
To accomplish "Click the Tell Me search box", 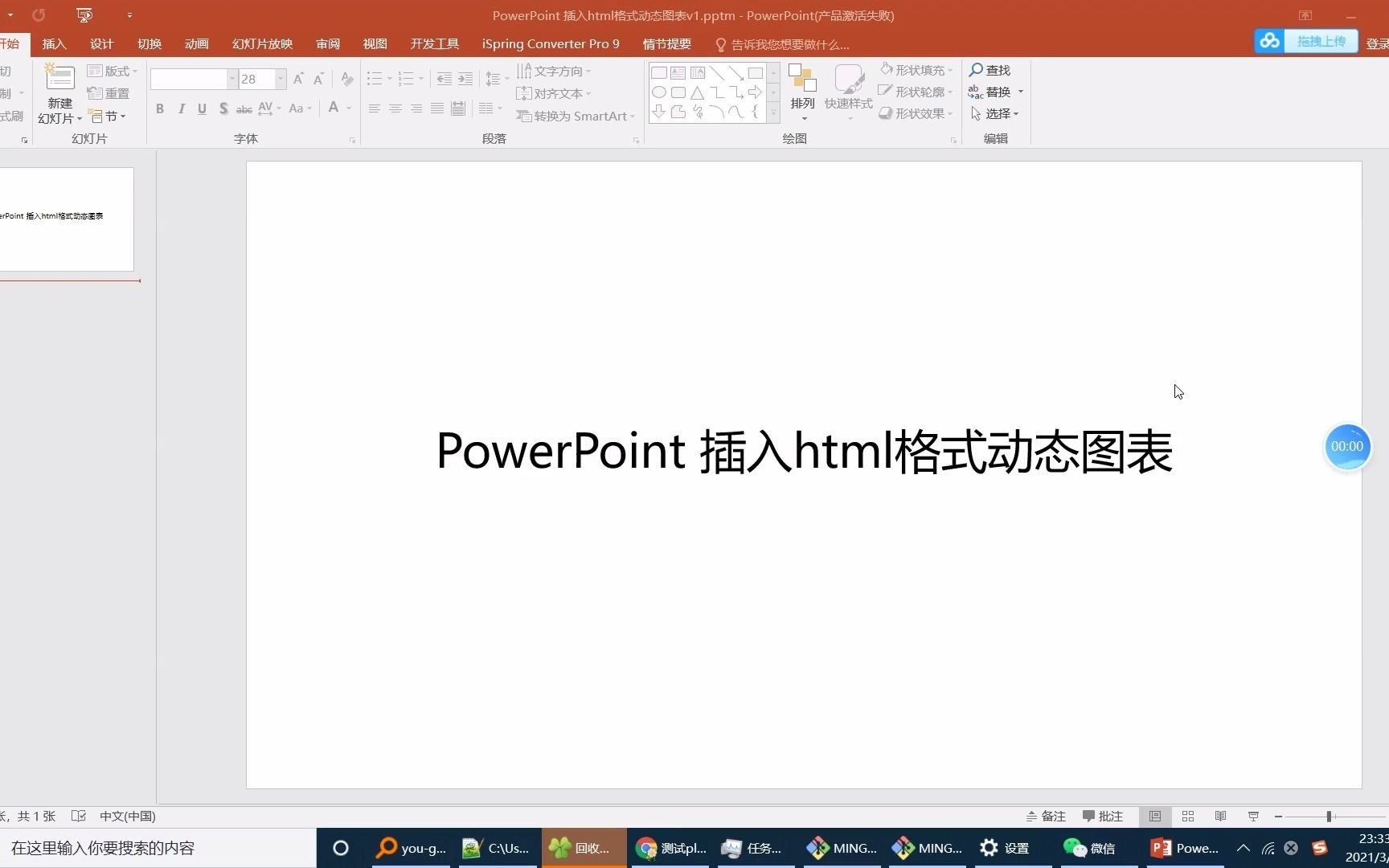I will point(782,44).
